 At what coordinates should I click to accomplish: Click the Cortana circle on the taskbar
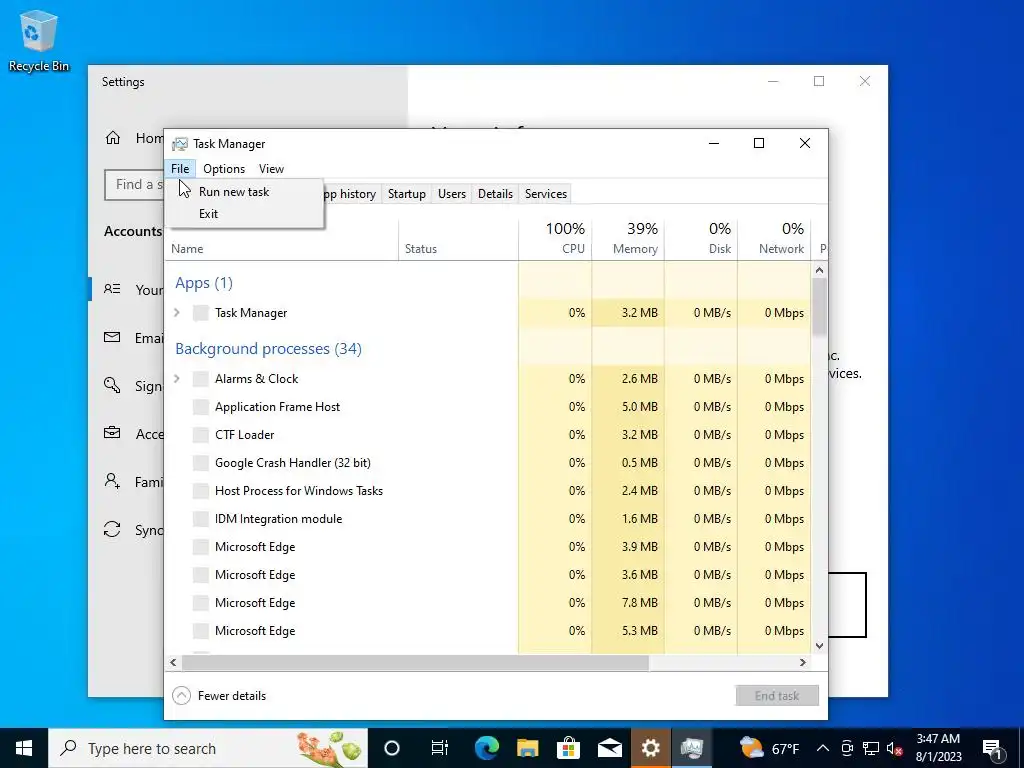(391, 748)
